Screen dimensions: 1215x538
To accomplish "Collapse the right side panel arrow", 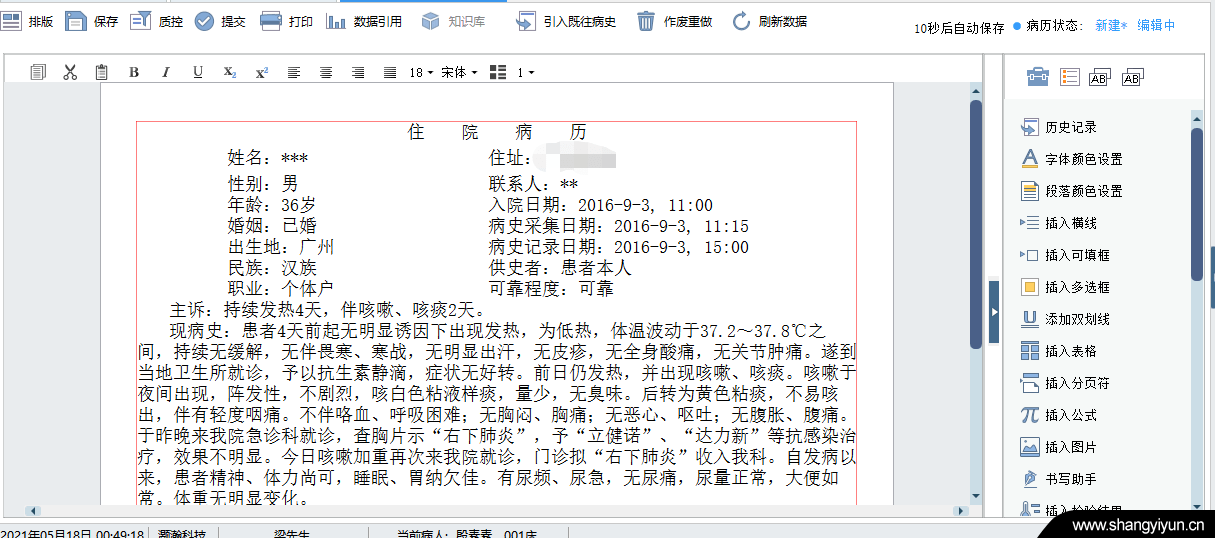I will [993, 312].
